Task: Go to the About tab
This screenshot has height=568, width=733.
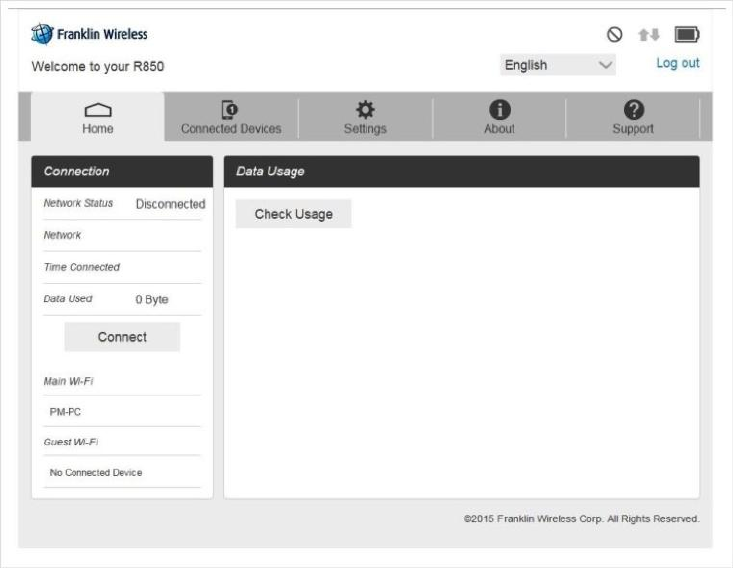Action: pos(499,117)
